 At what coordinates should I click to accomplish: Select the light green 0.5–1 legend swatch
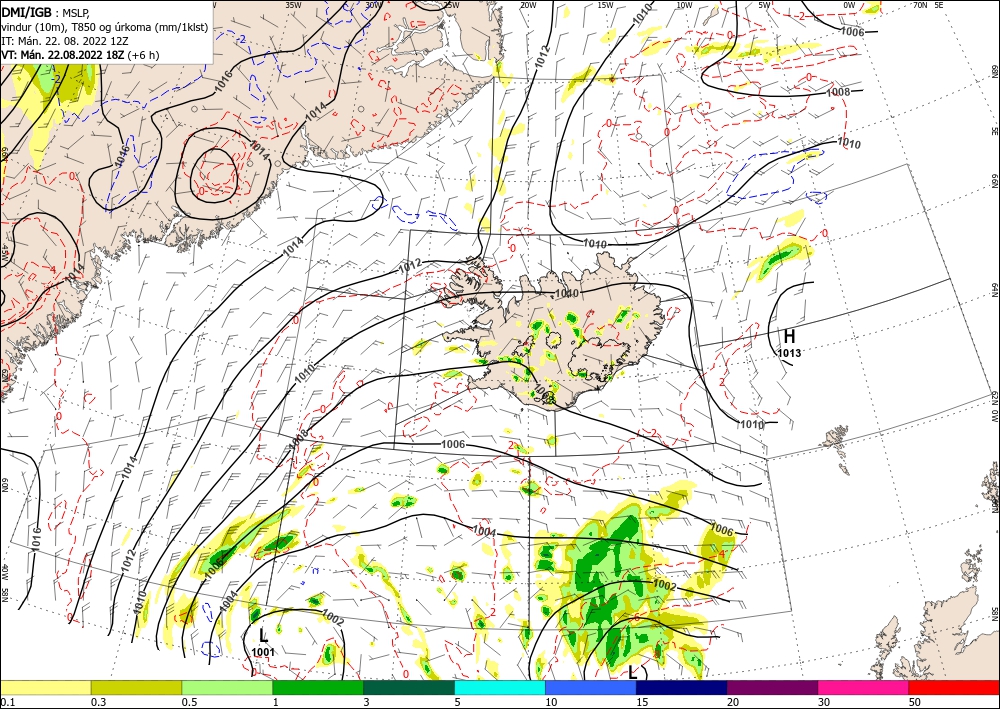tap(227, 687)
